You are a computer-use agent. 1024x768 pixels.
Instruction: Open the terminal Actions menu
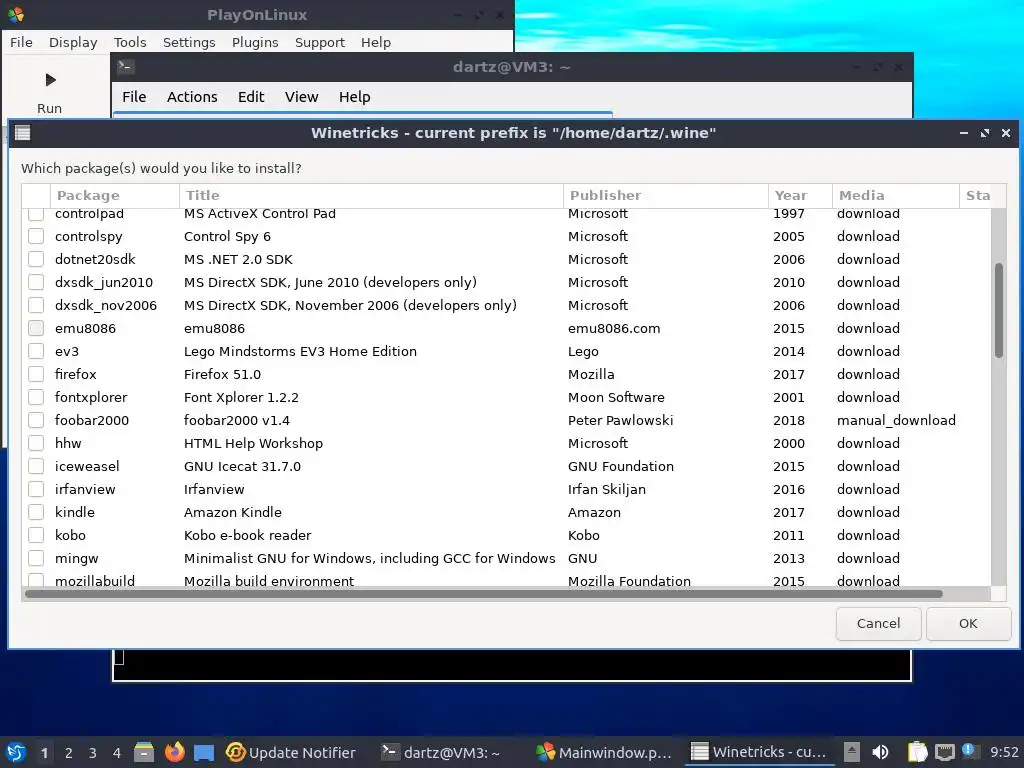tap(192, 97)
